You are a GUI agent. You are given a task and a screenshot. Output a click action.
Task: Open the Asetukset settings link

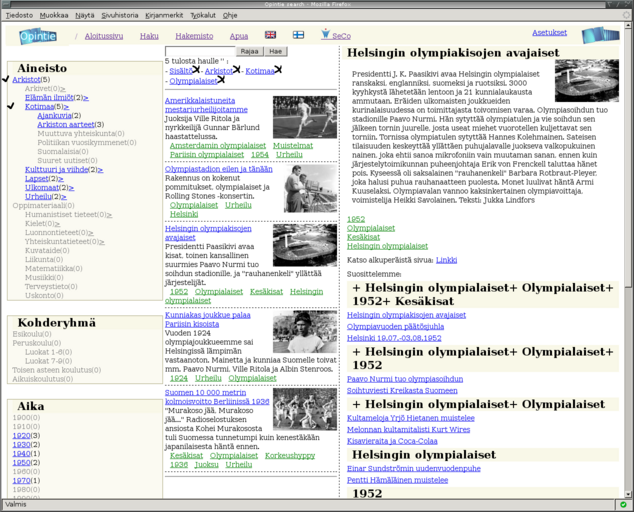tap(549, 32)
